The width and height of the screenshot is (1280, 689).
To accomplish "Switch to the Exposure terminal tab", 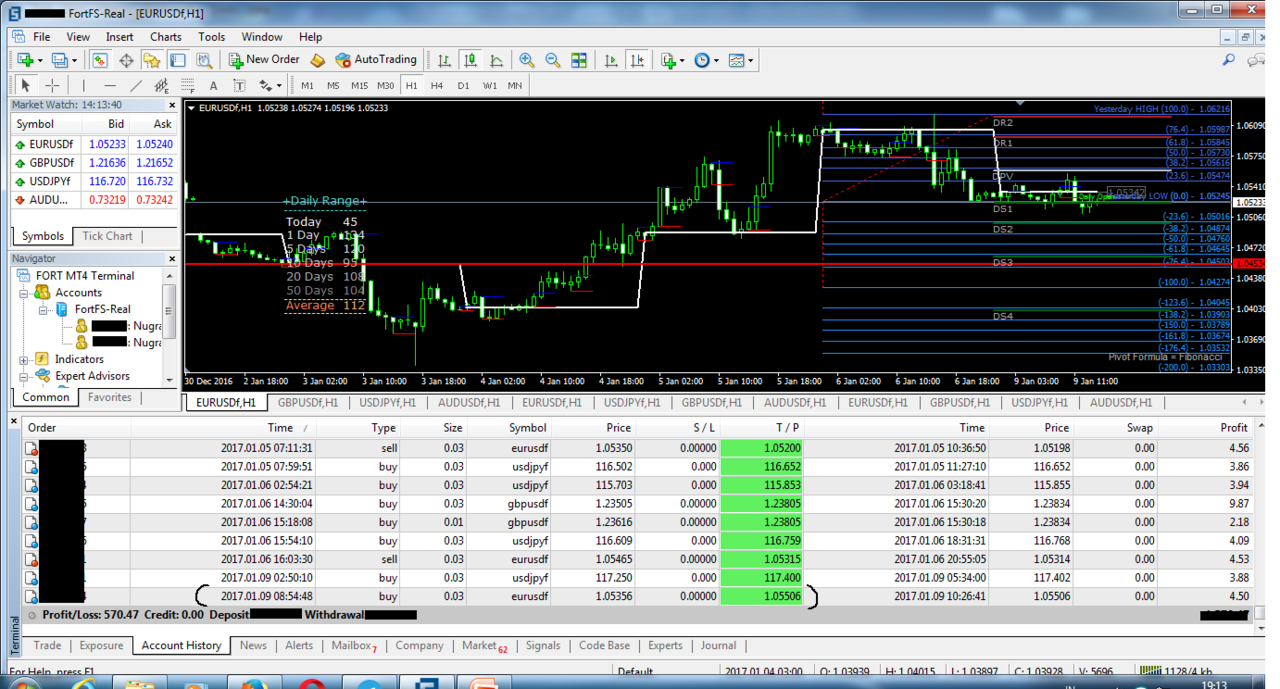I will [101, 646].
